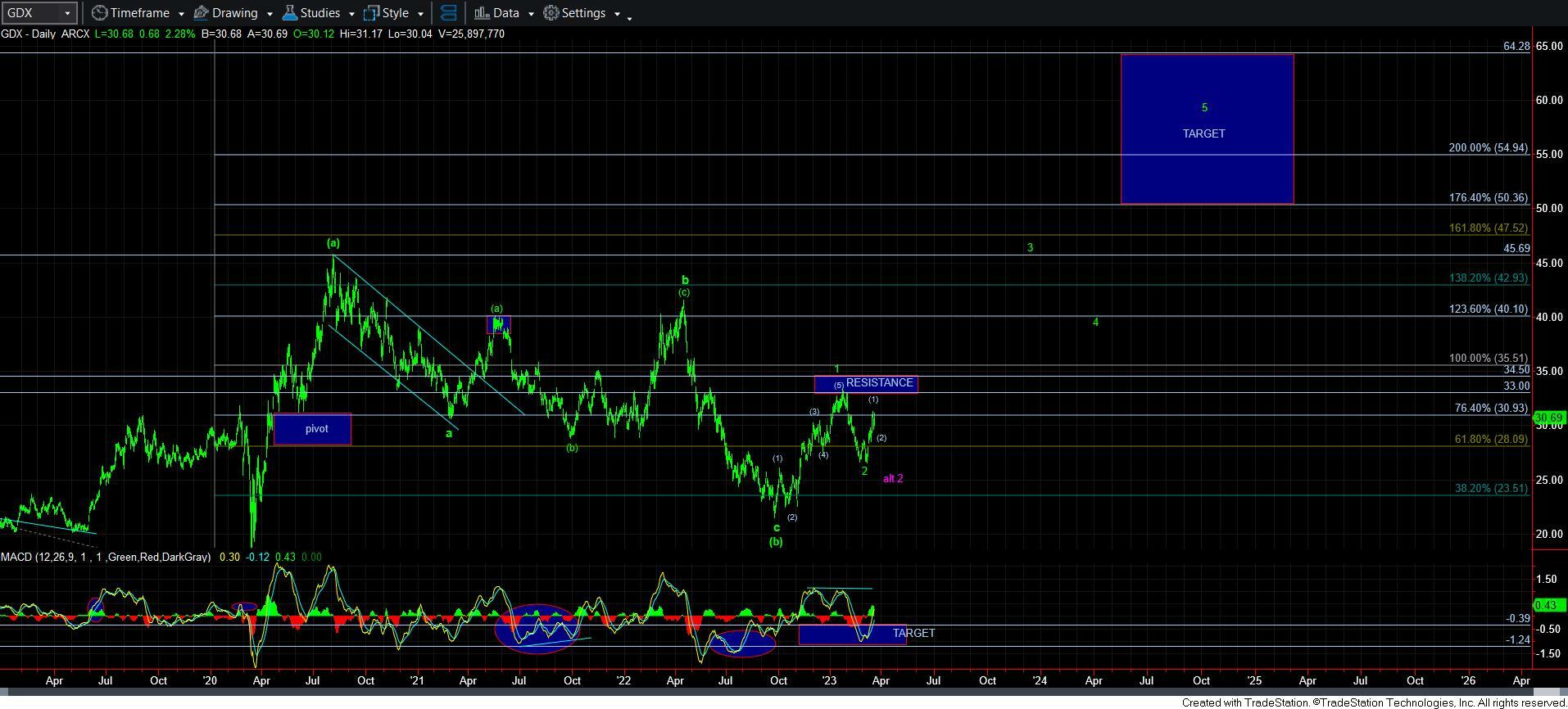The width and height of the screenshot is (1568, 709).
Task: Click the '-0.39' MACD level label
Action: (1518, 619)
